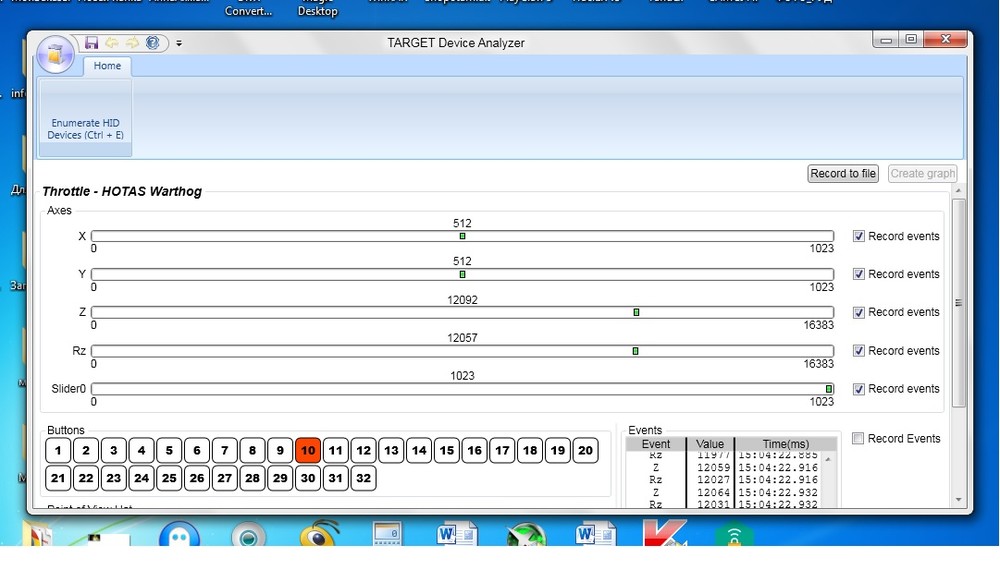The width and height of the screenshot is (1000, 570).
Task: Open the blue ghost face taskbar icon
Action: pos(179,534)
